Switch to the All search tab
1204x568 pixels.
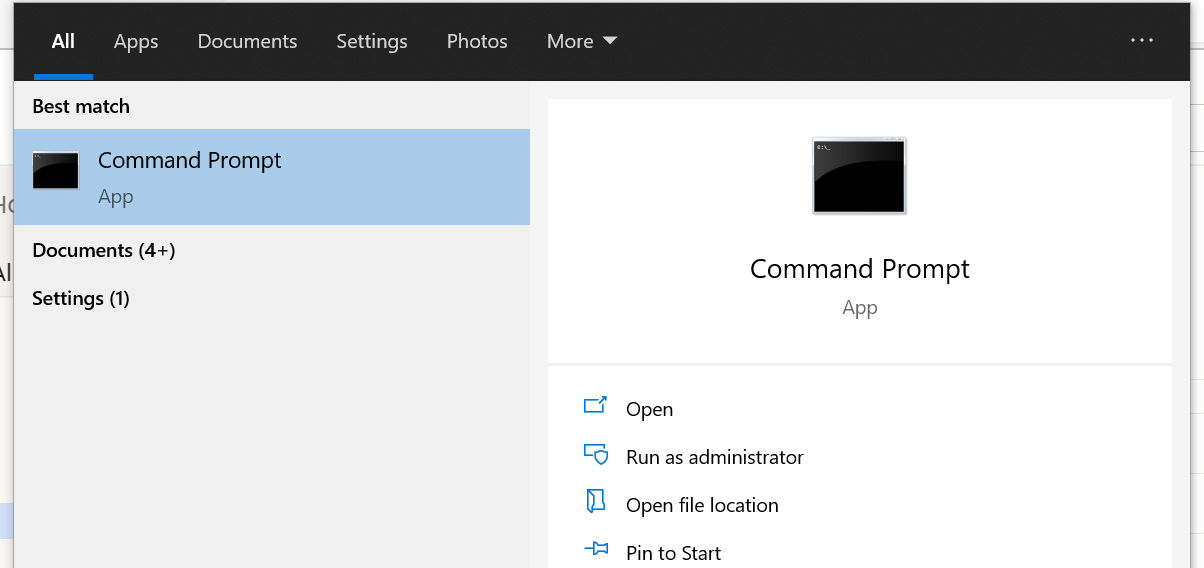point(63,41)
